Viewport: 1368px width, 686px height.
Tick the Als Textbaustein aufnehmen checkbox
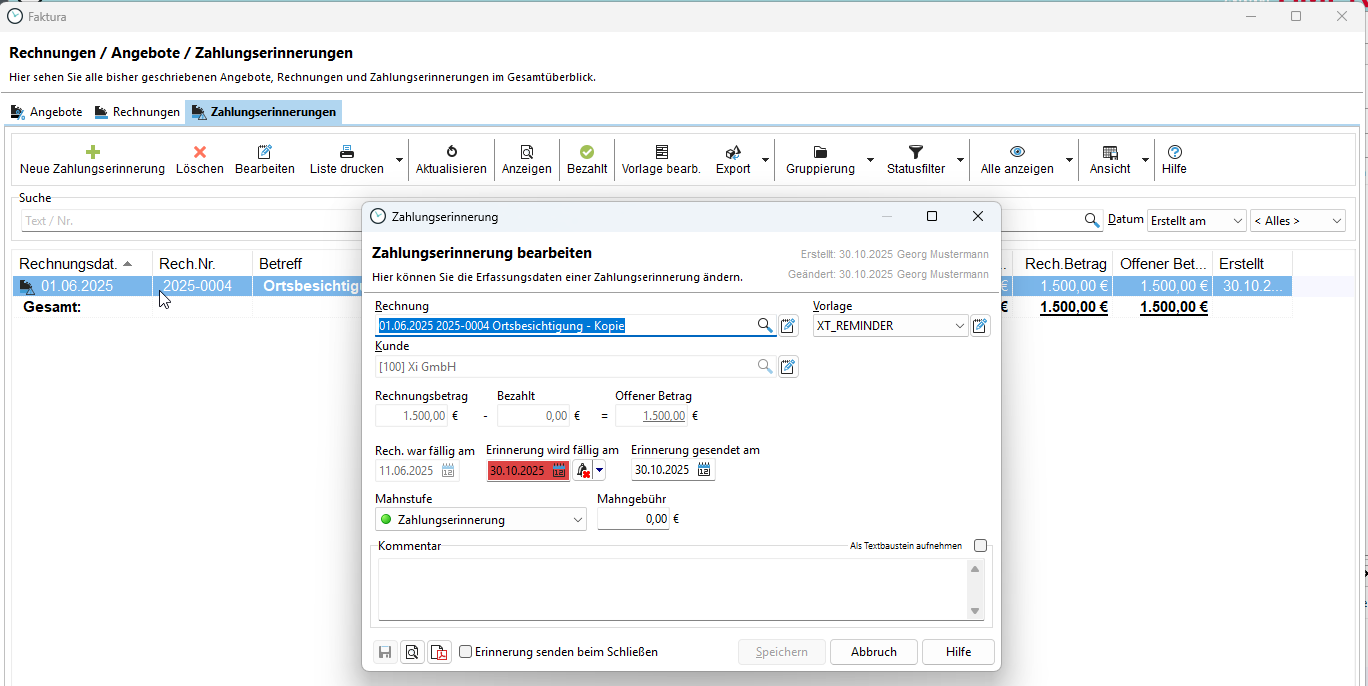(x=980, y=546)
